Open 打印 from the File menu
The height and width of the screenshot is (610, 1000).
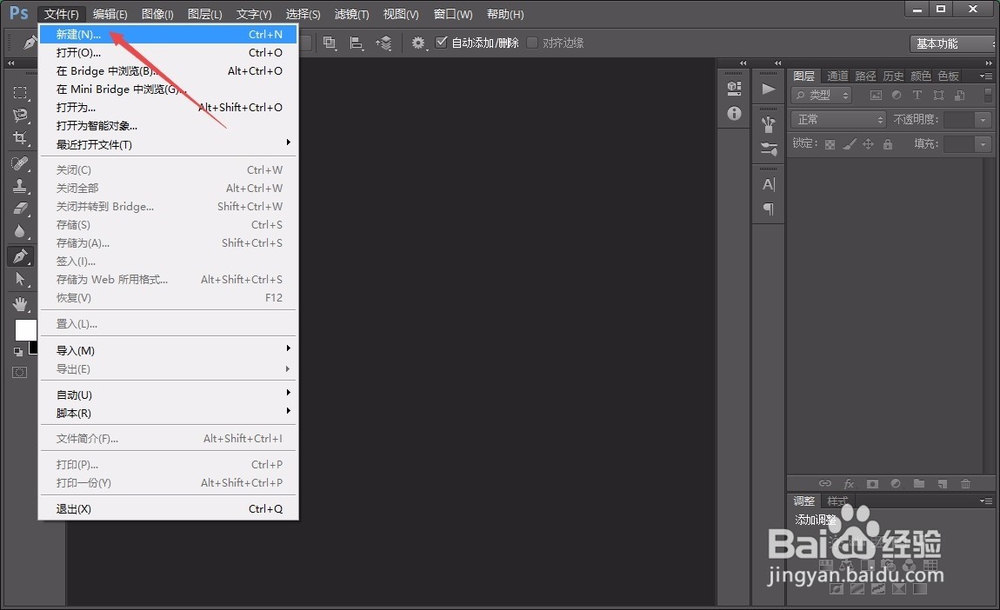coord(75,464)
